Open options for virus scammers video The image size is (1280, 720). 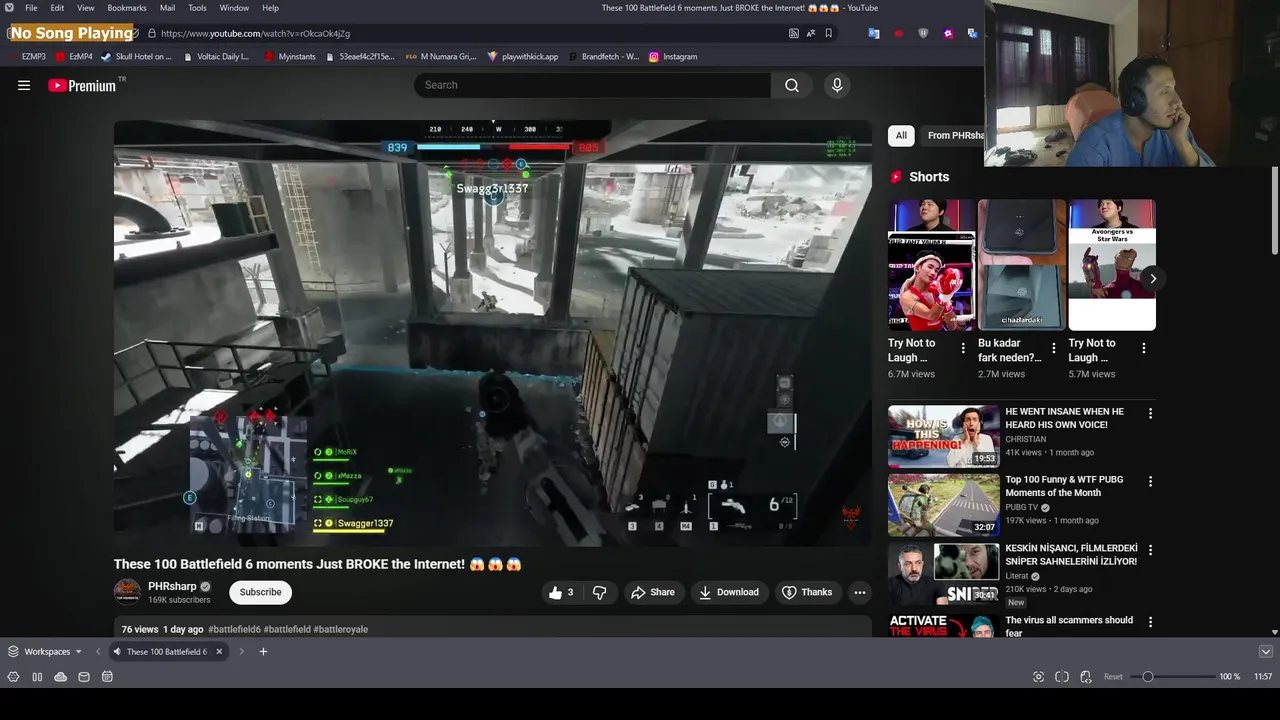click(x=1150, y=622)
